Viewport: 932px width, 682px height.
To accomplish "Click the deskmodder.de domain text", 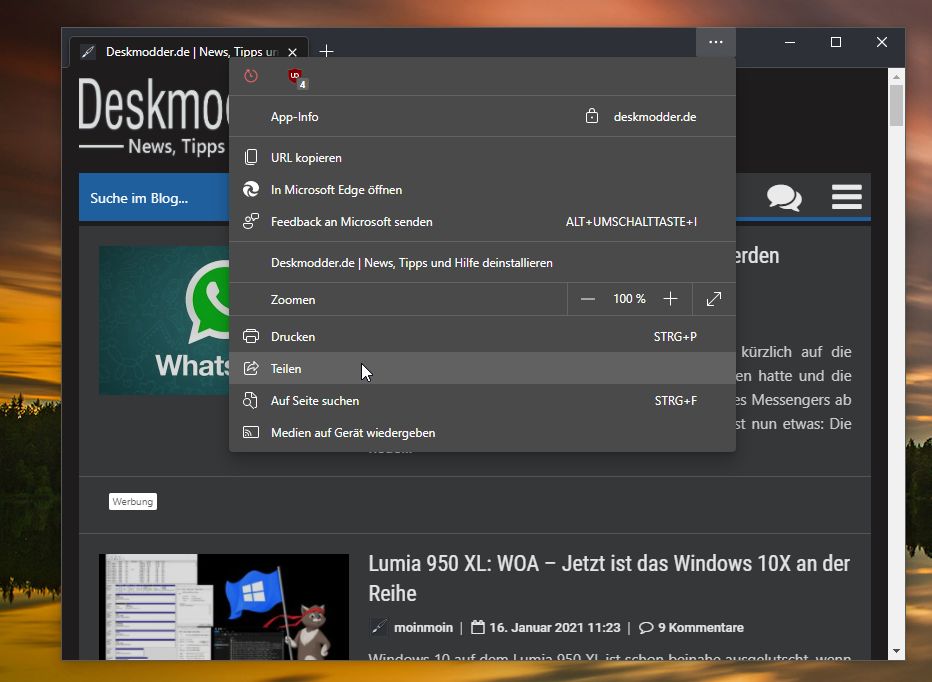I will pos(654,117).
